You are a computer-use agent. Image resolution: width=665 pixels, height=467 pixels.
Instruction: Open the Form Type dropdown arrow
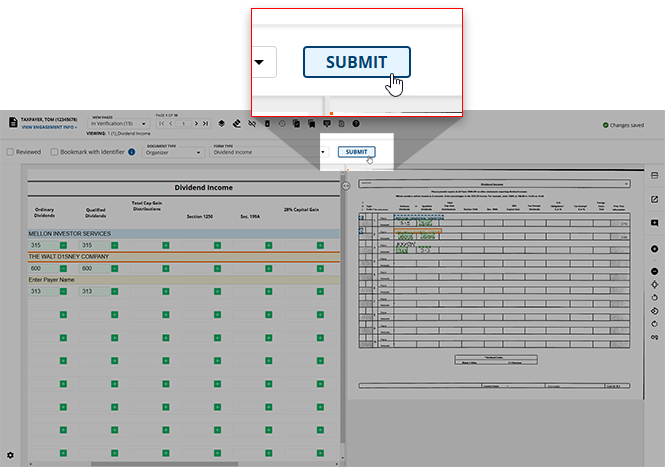[x=323, y=152]
